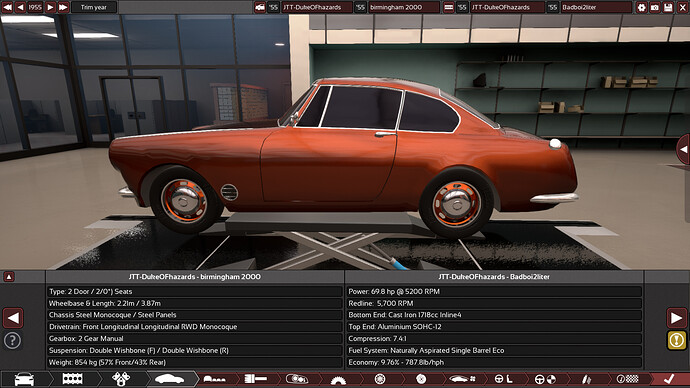Open the suspension spring step icon
Screen dimensions: 690x388
[x=586, y=379]
